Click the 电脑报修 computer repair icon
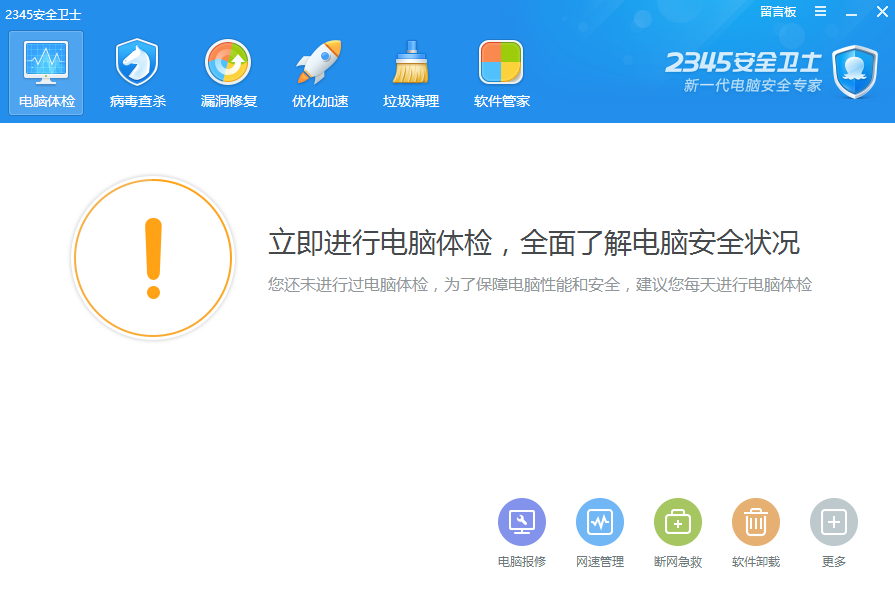The image size is (895, 596). coord(521,521)
